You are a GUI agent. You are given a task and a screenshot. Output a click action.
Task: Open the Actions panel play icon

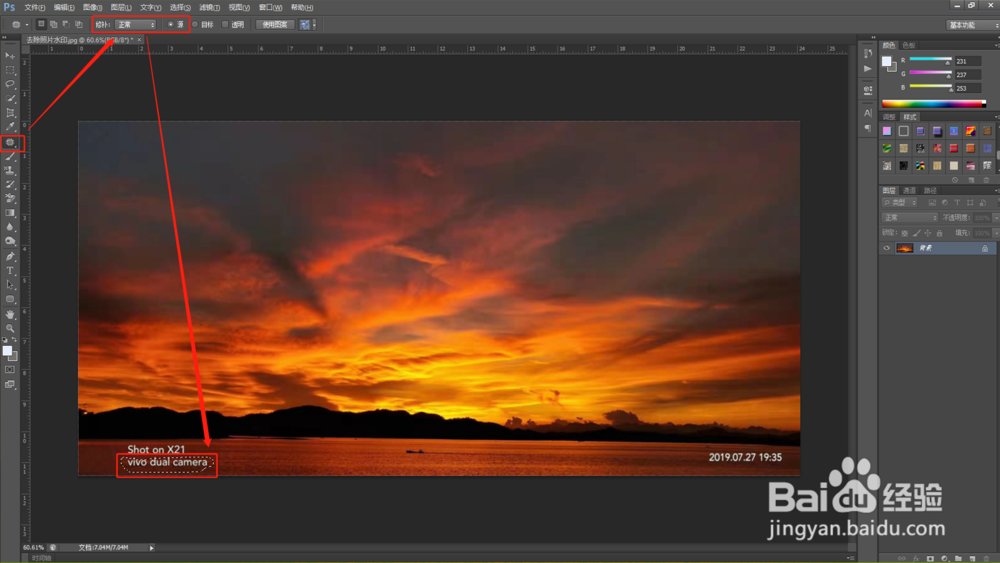click(x=867, y=68)
